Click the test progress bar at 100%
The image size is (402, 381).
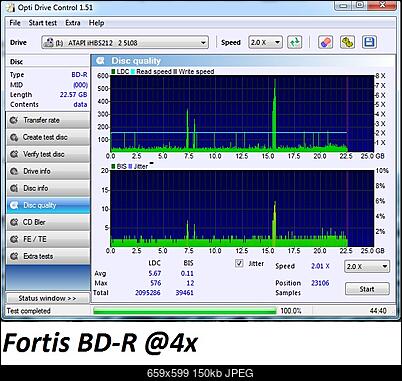tap(185, 311)
